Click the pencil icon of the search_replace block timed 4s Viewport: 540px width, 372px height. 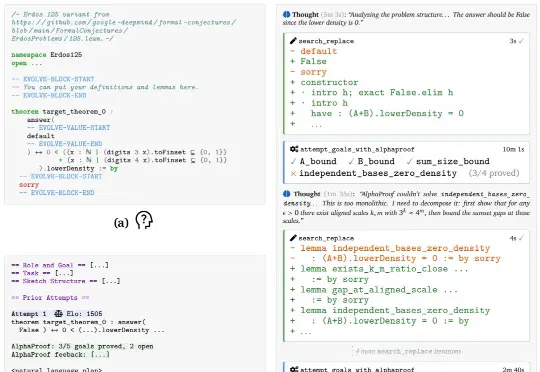point(293,238)
